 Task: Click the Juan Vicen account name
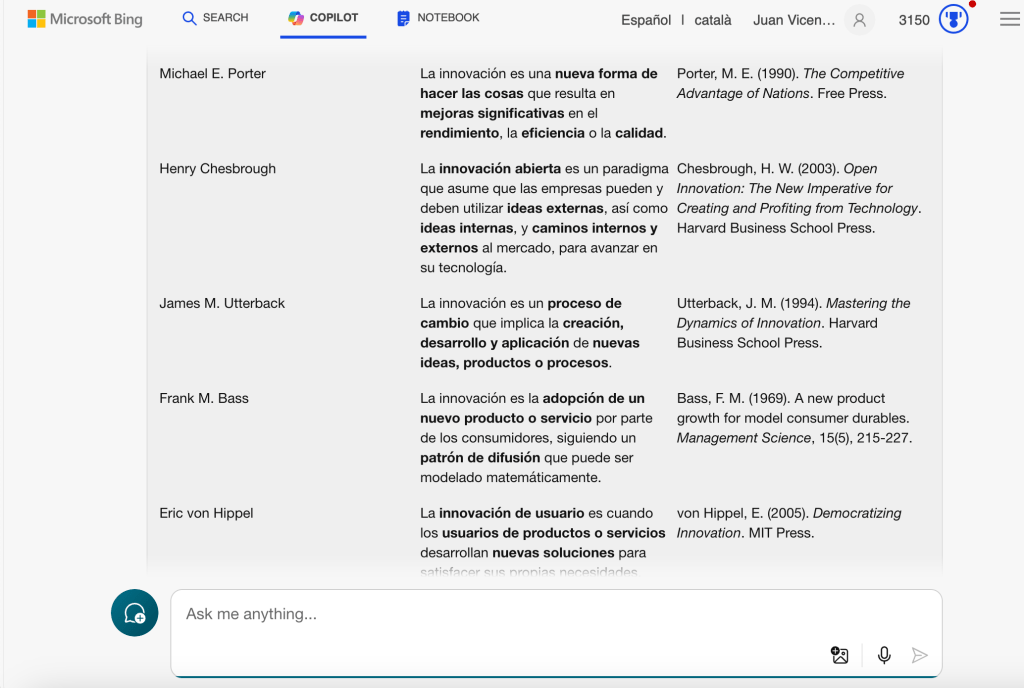point(795,20)
